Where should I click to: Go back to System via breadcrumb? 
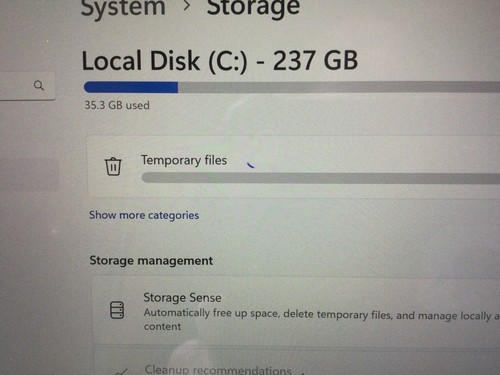[x=123, y=7]
